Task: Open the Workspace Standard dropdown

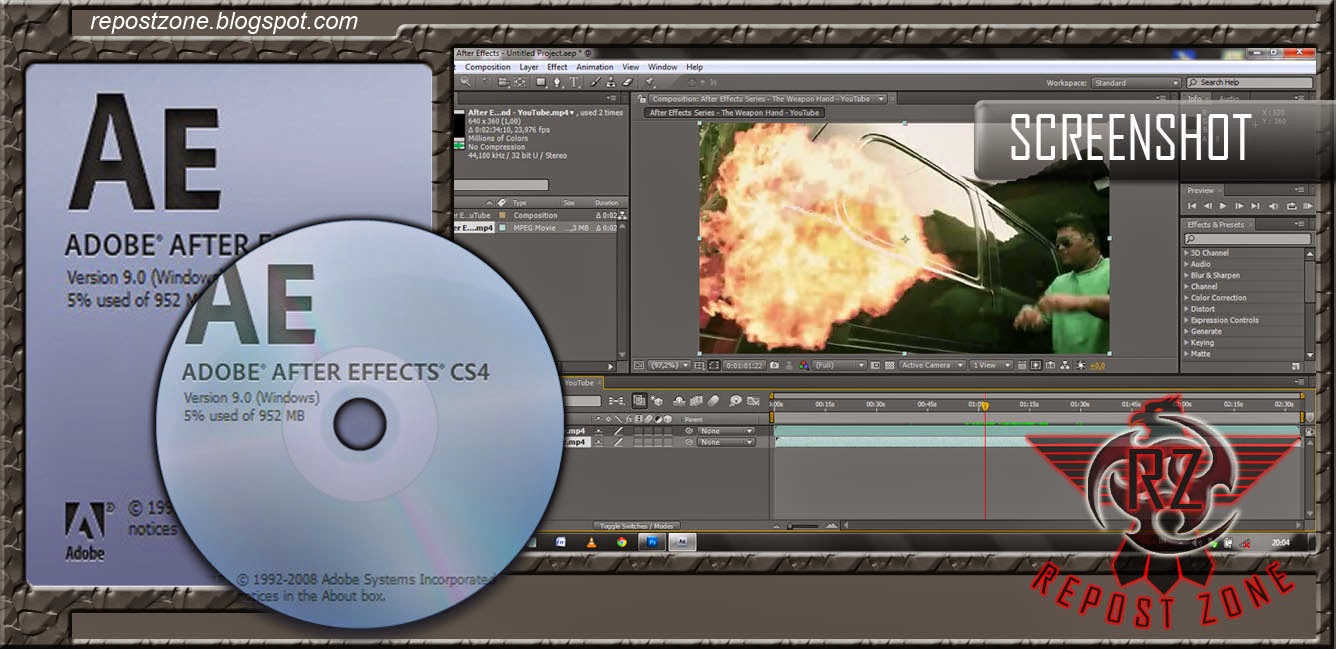Action: 1135,83
